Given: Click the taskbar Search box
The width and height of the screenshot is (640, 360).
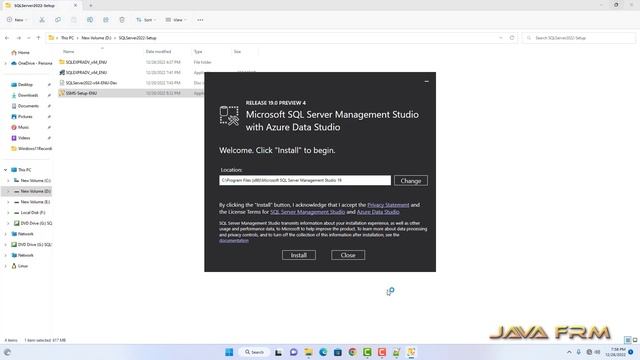Looking at the screenshot, I should [255, 352].
